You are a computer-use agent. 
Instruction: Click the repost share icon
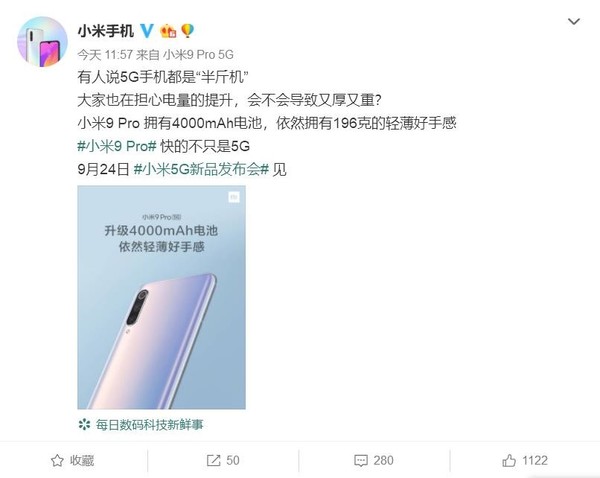pos(213,460)
